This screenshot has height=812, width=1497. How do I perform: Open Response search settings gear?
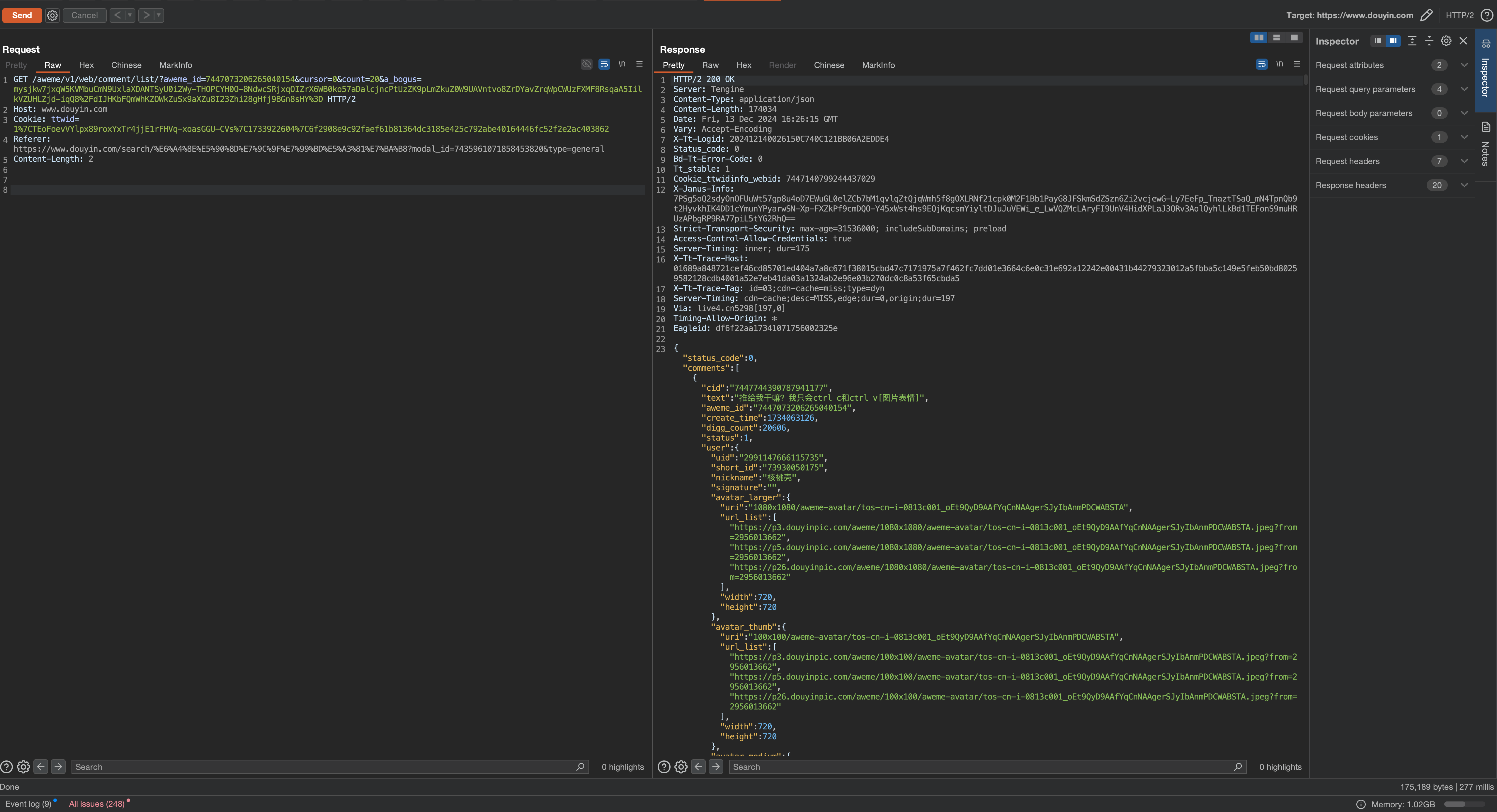click(x=681, y=767)
